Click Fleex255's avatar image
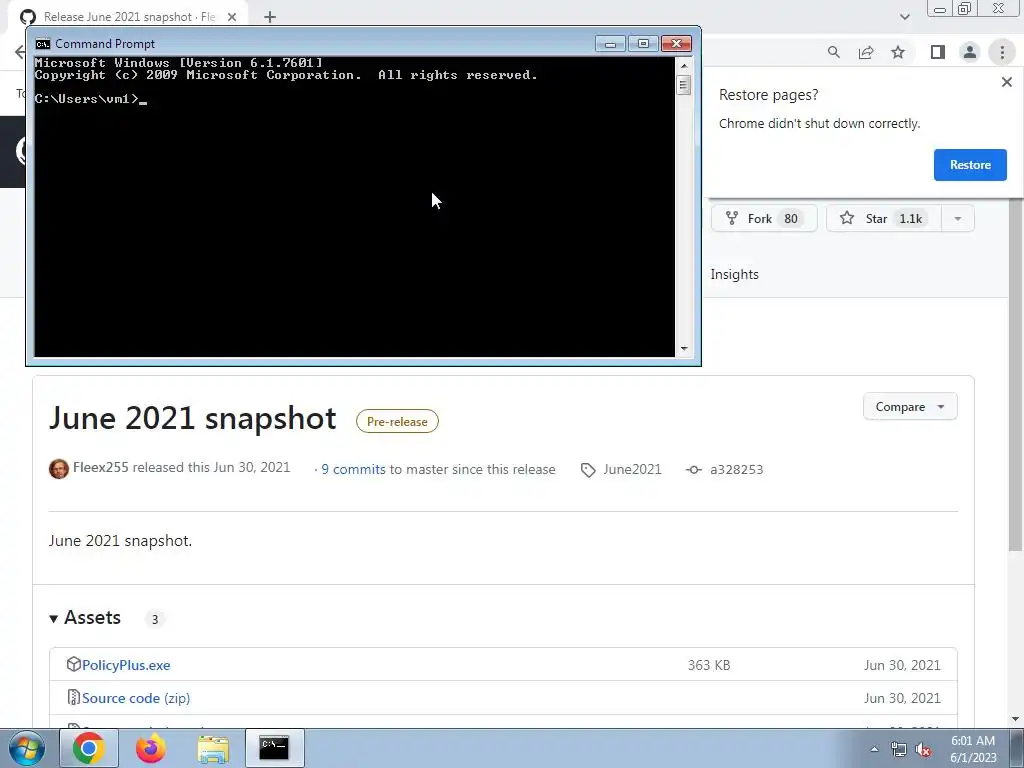The height and width of the screenshot is (768, 1024). coord(59,469)
